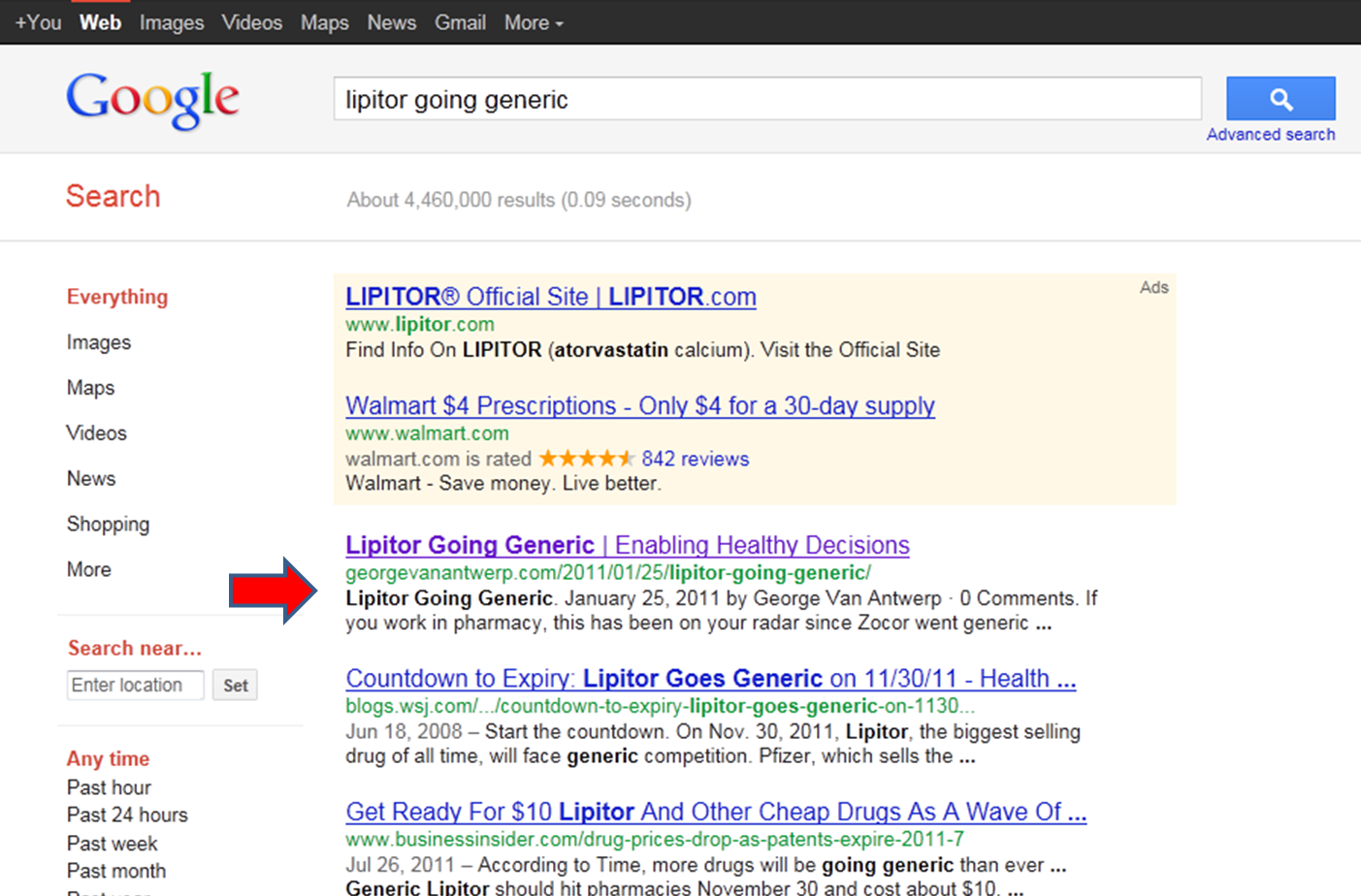Open the Countdown to Expiry WSJ result
This screenshot has height=896, width=1361.
point(710,678)
